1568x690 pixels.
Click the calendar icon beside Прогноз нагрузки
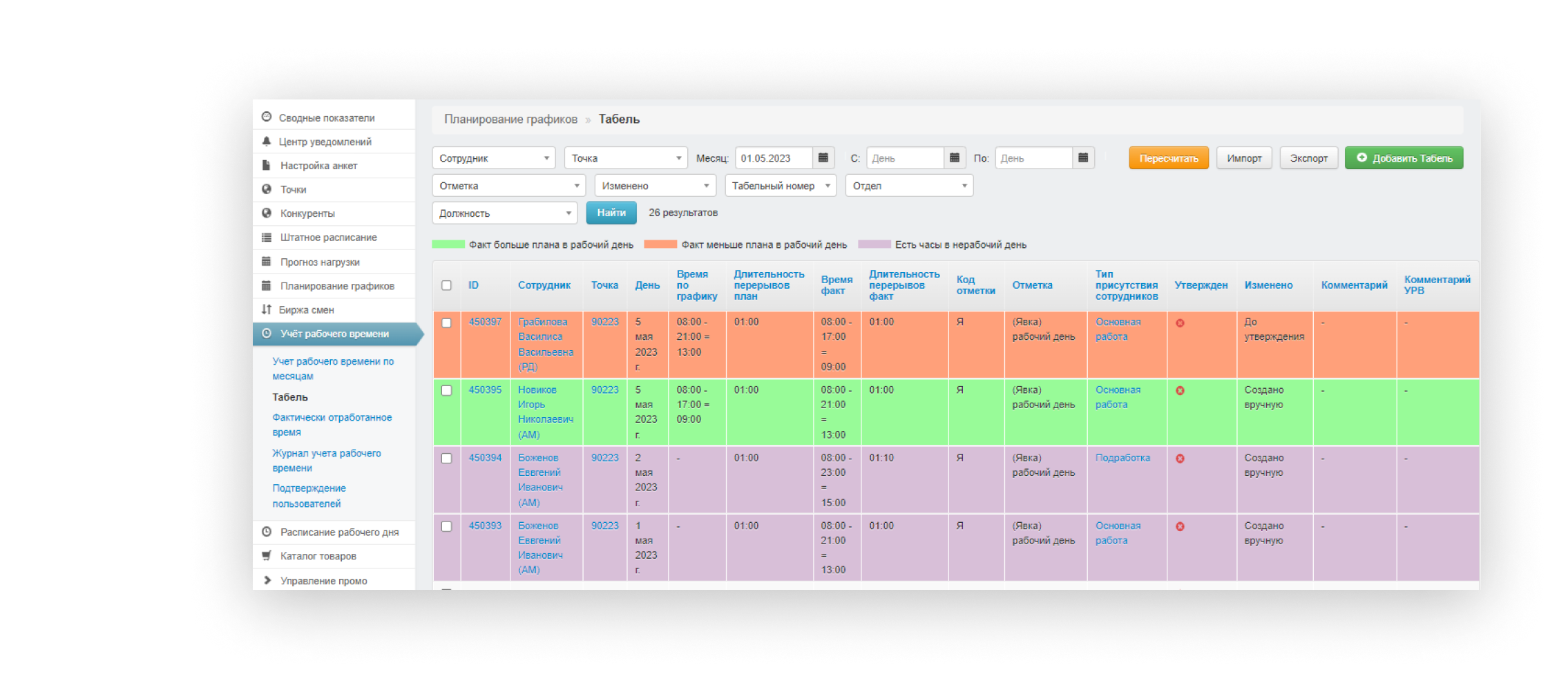coord(267,262)
